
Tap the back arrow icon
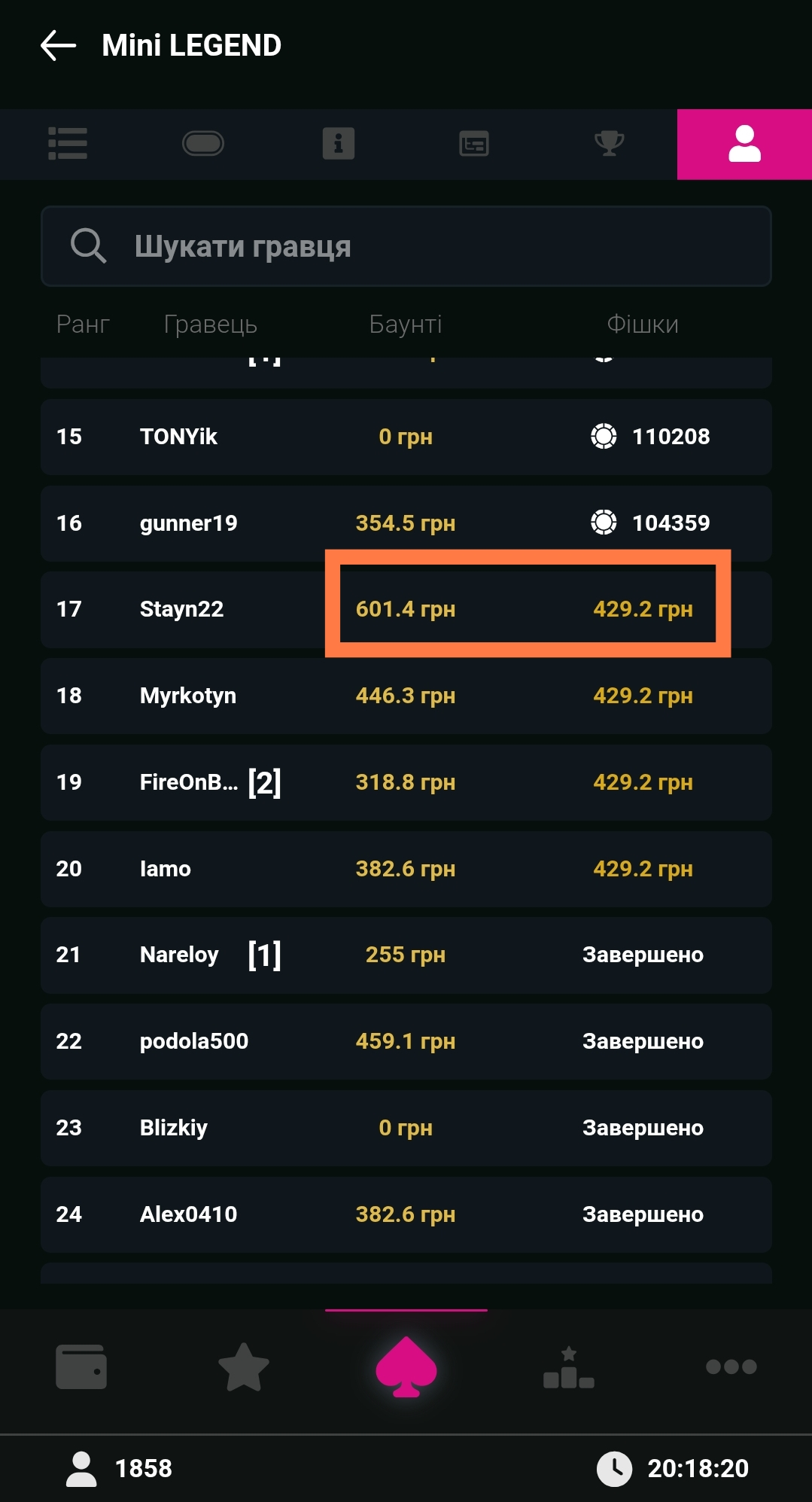59,45
